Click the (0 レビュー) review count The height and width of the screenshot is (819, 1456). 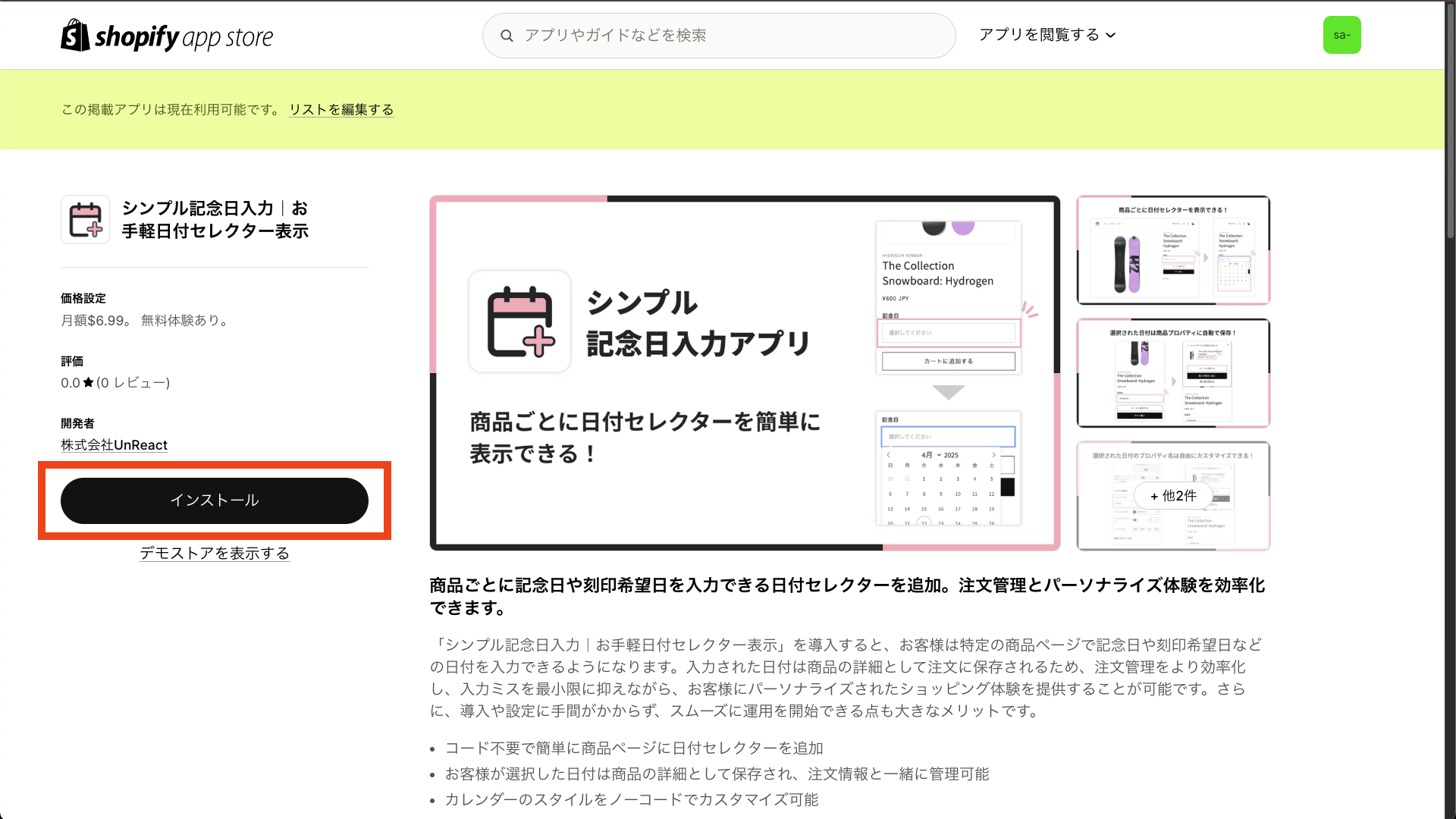[x=133, y=383]
